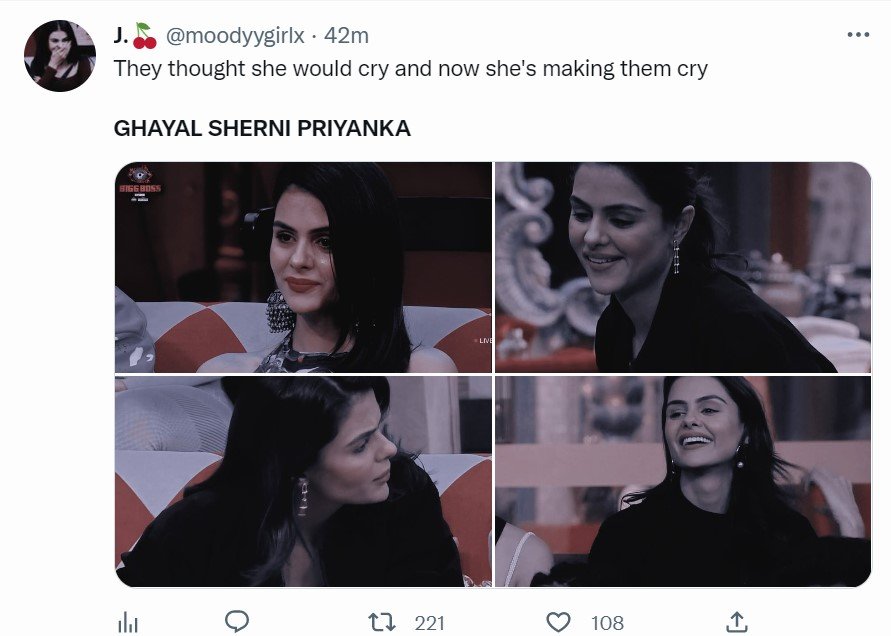Open the profile via the avatar picture
Viewport: 891px width, 636px height.
60,50
